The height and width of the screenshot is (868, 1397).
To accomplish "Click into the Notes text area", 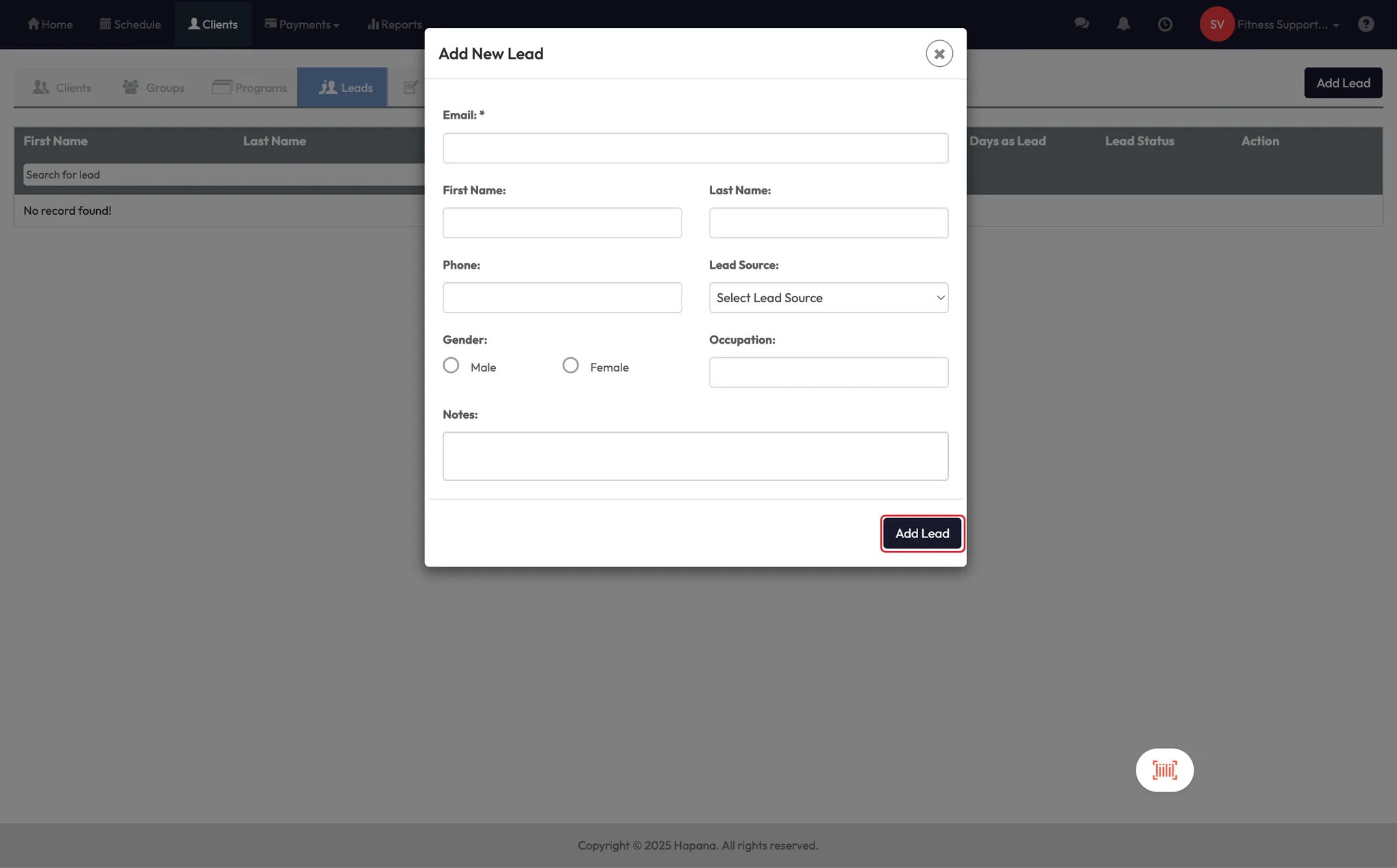I will [695, 455].
